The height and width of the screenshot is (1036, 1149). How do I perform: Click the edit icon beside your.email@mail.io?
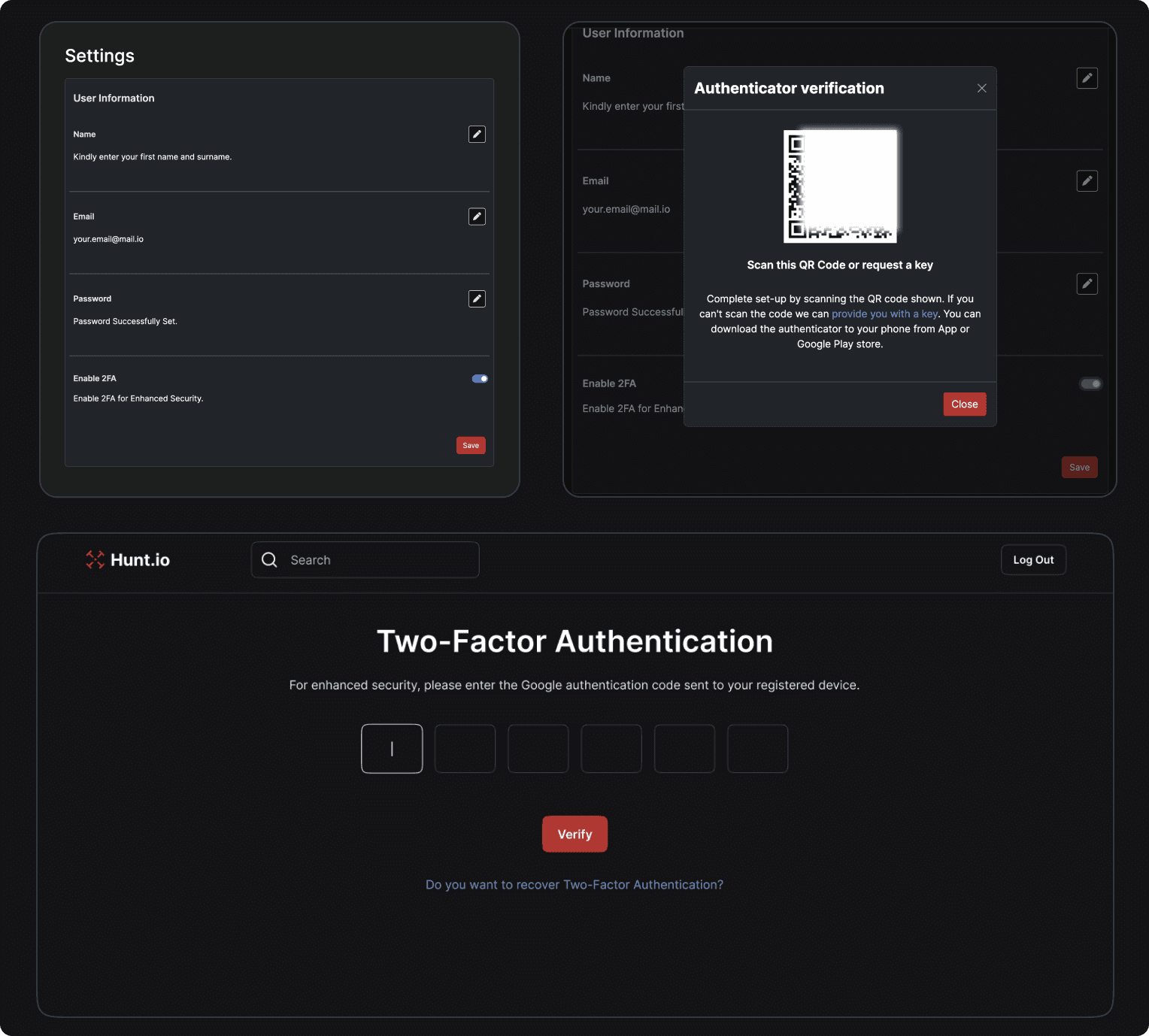(477, 217)
